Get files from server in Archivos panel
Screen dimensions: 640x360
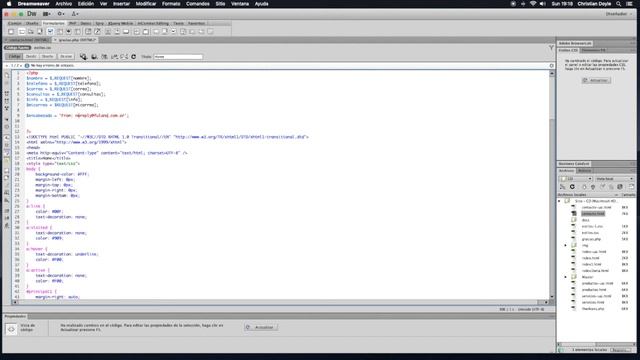(584, 187)
